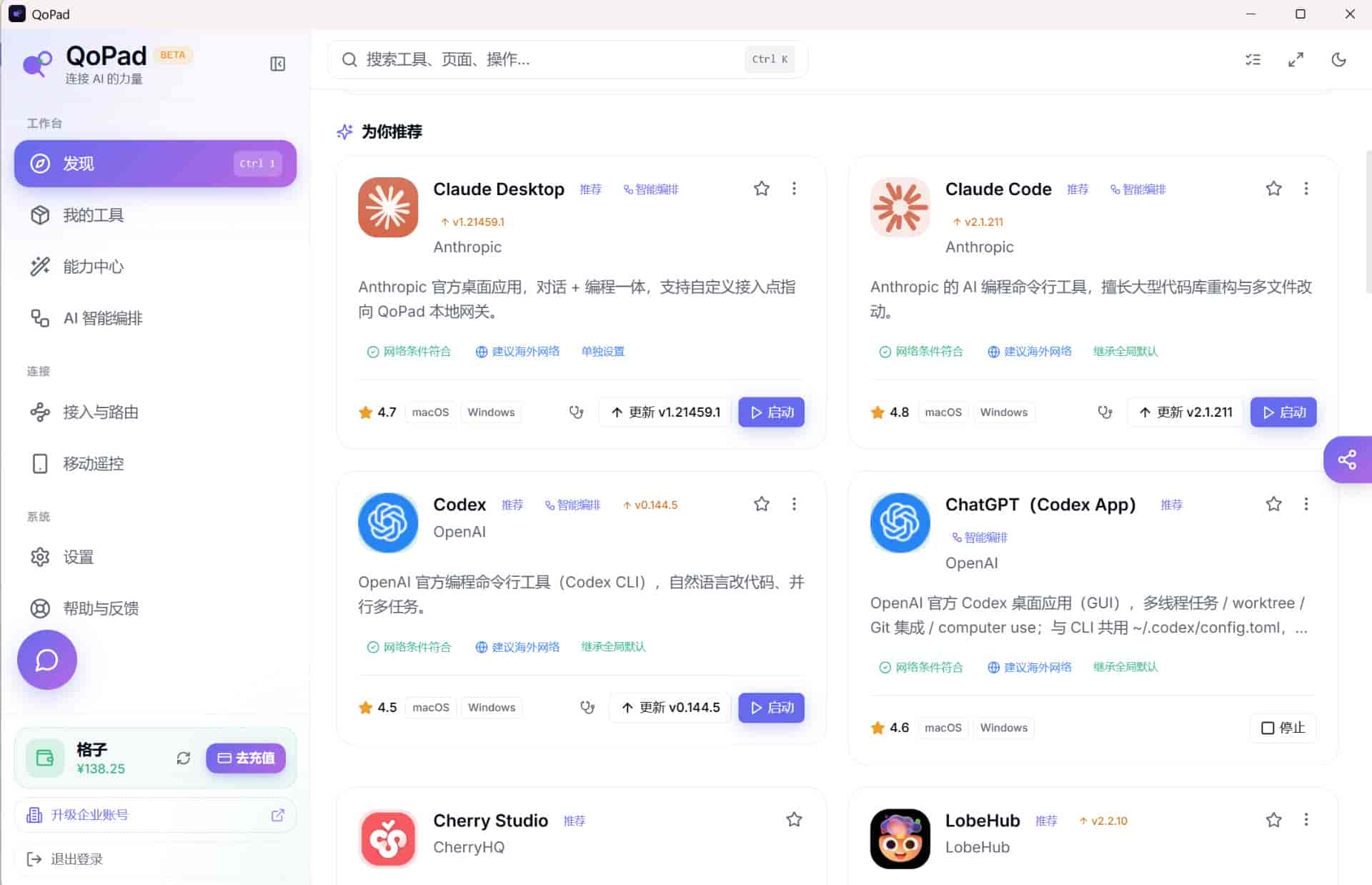Favorite ChatGPT (Codex App) star icon
1372x885 pixels.
point(1273,504)
